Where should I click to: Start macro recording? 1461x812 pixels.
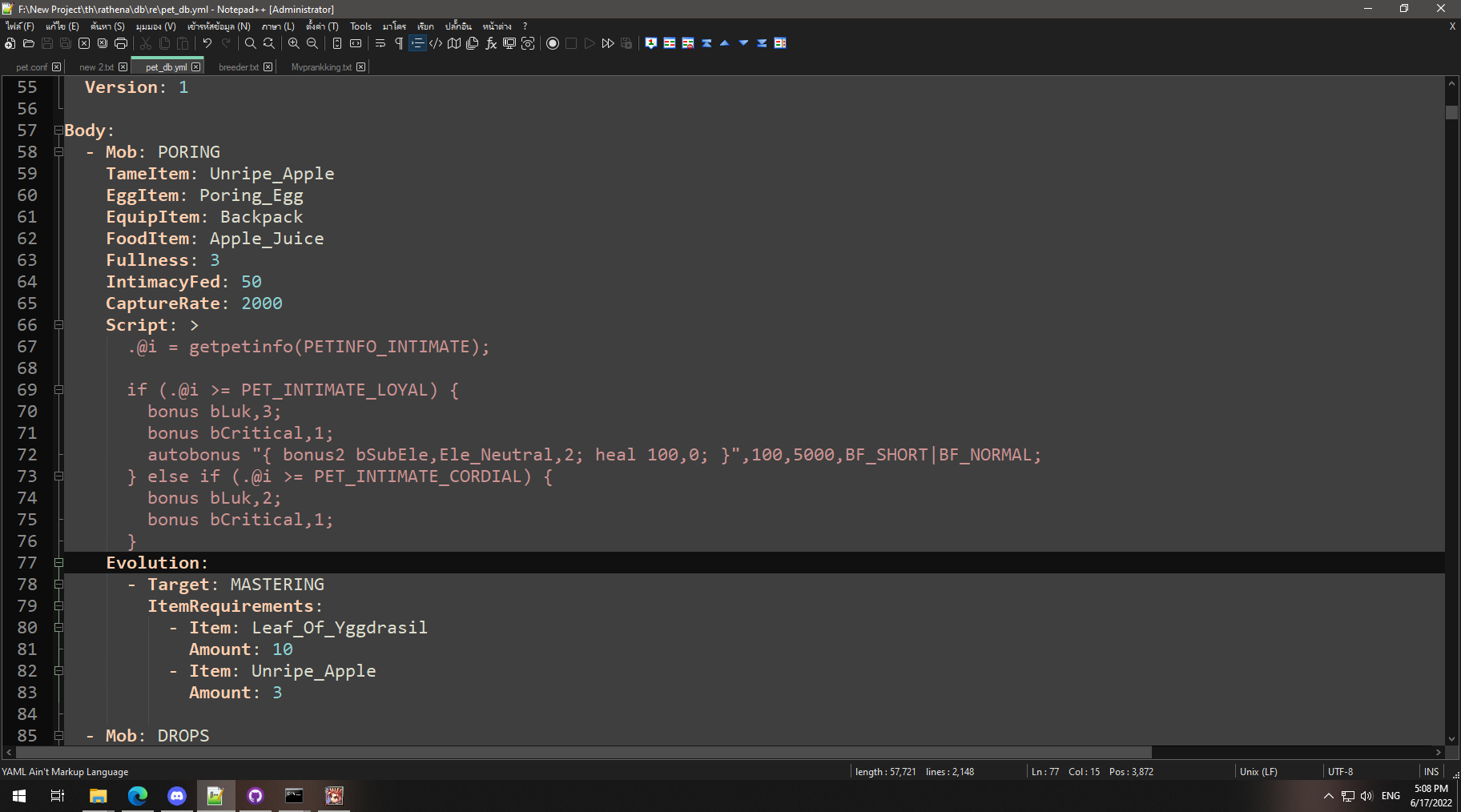(553, 43)
